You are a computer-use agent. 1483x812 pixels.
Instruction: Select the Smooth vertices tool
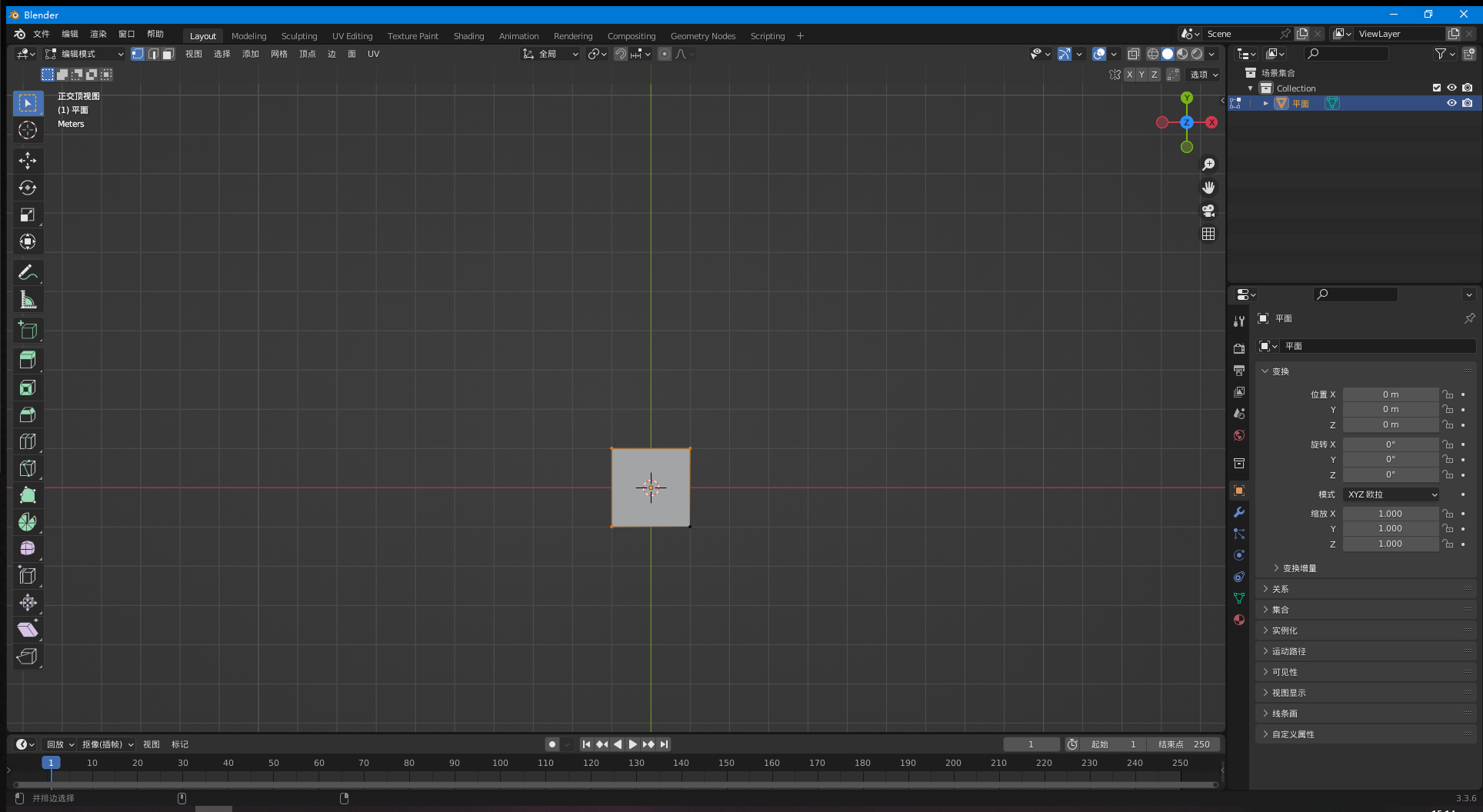click(28, 548)
